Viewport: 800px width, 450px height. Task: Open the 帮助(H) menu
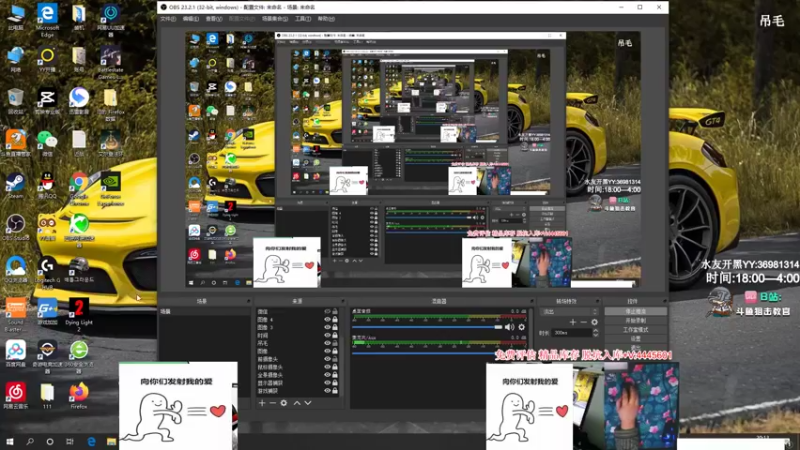326,19
